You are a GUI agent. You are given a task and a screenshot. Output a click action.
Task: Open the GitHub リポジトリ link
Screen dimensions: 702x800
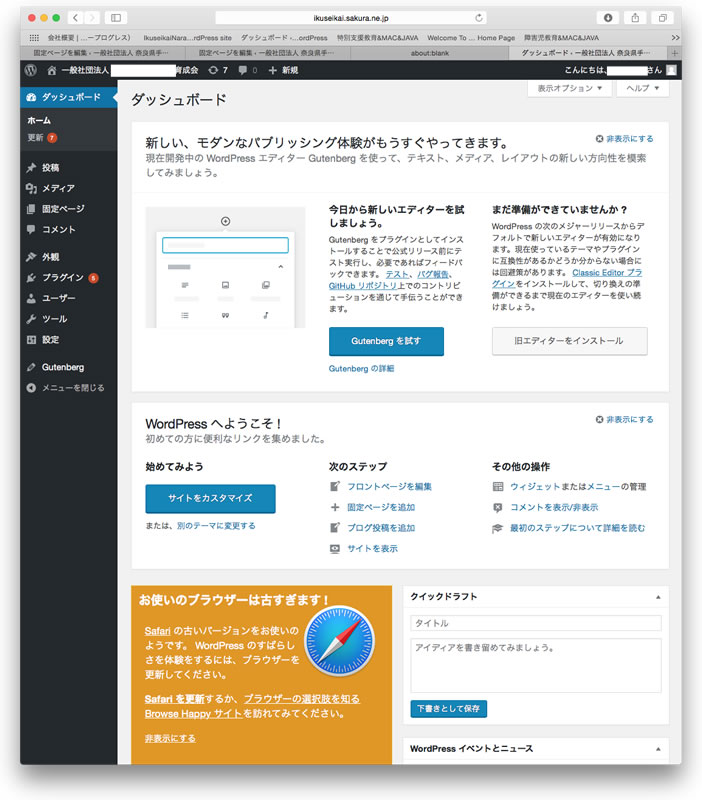pyautogui.click(x=363, y=286)
